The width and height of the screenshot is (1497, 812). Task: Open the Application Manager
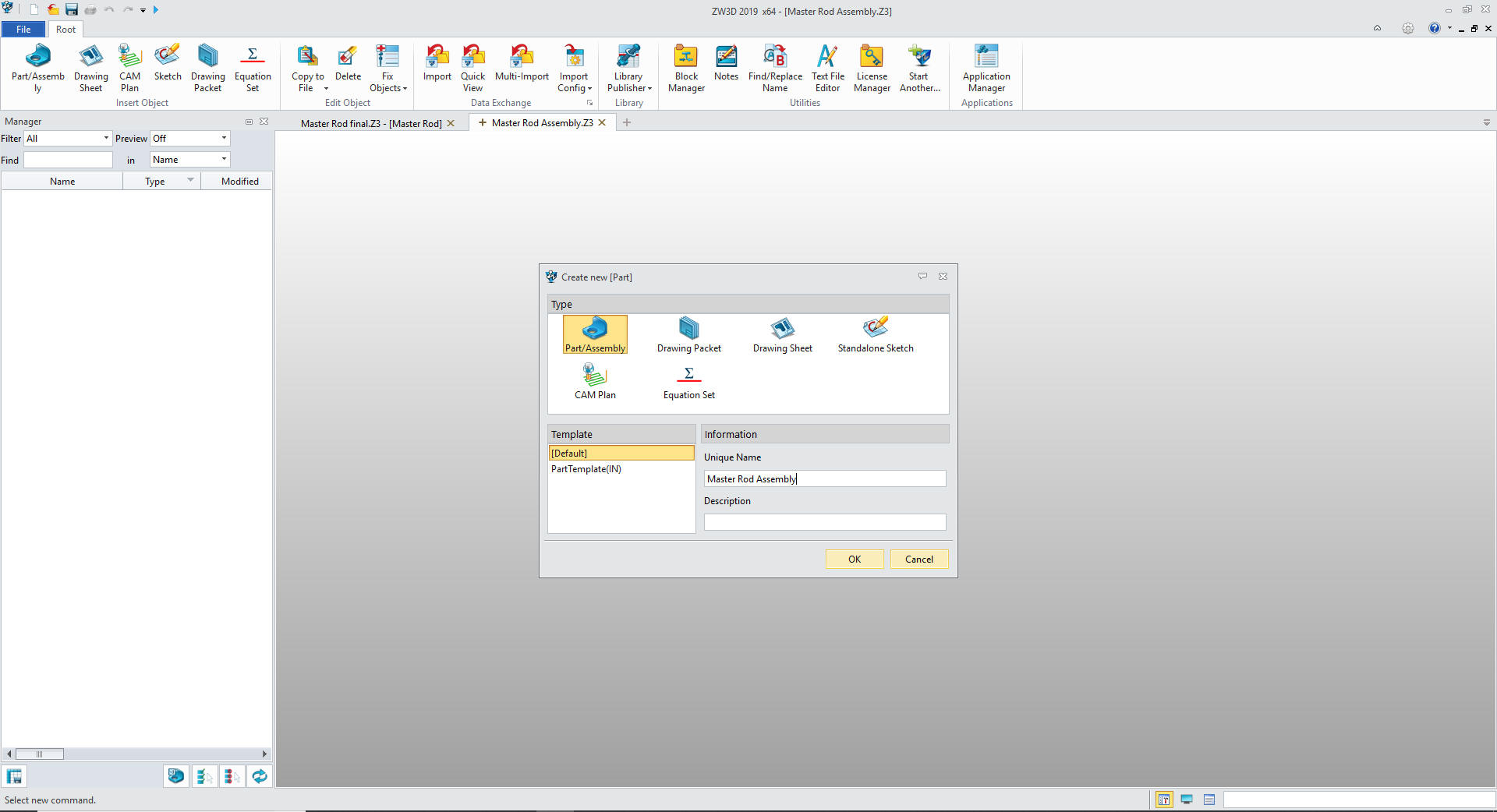coord(986,69)
